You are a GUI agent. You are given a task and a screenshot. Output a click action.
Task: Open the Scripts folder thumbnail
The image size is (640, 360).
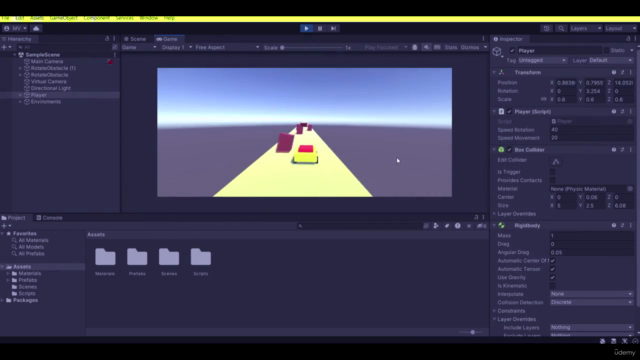pos(200,257)
